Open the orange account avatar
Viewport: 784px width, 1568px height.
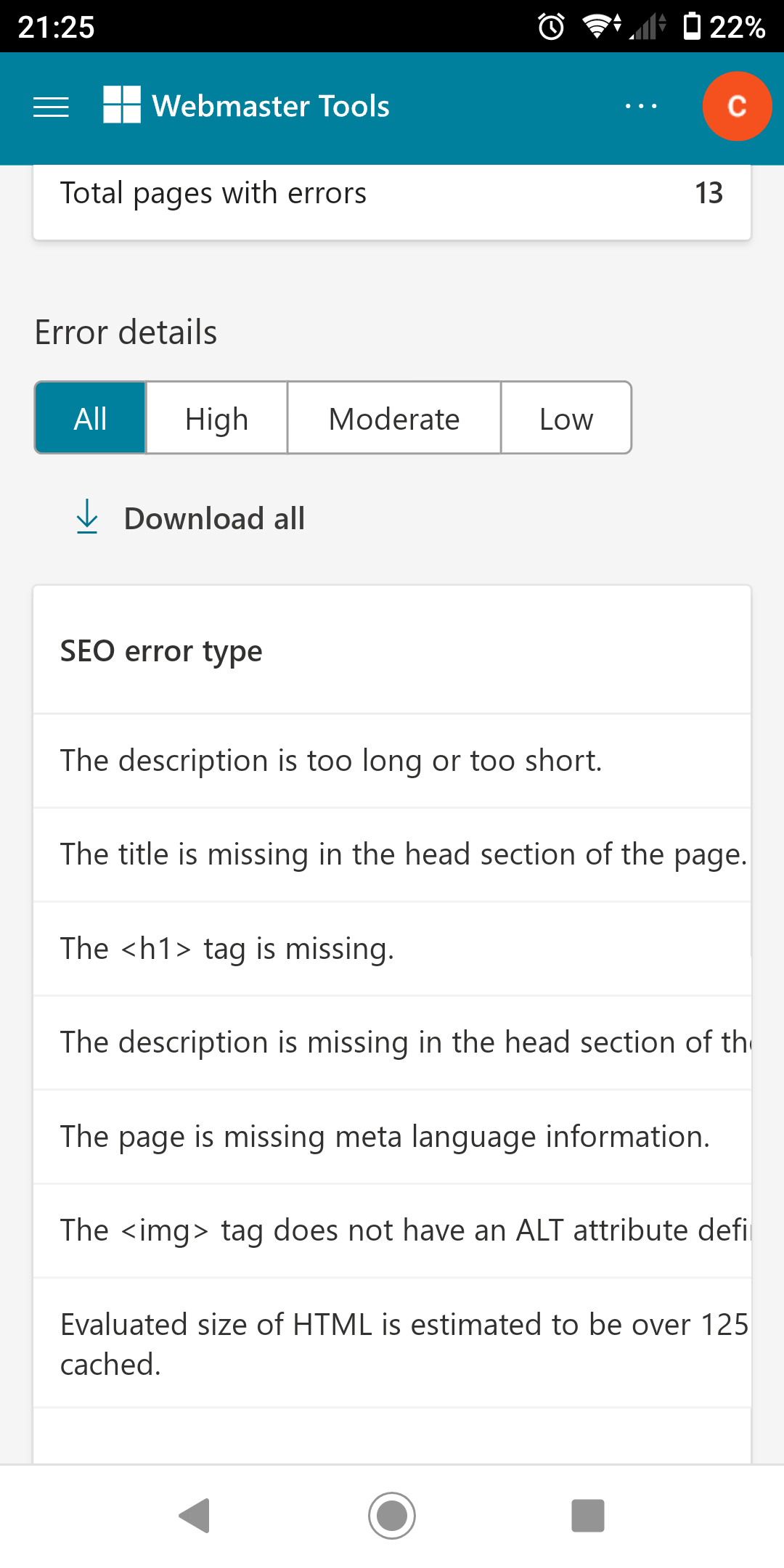(736, 107)
